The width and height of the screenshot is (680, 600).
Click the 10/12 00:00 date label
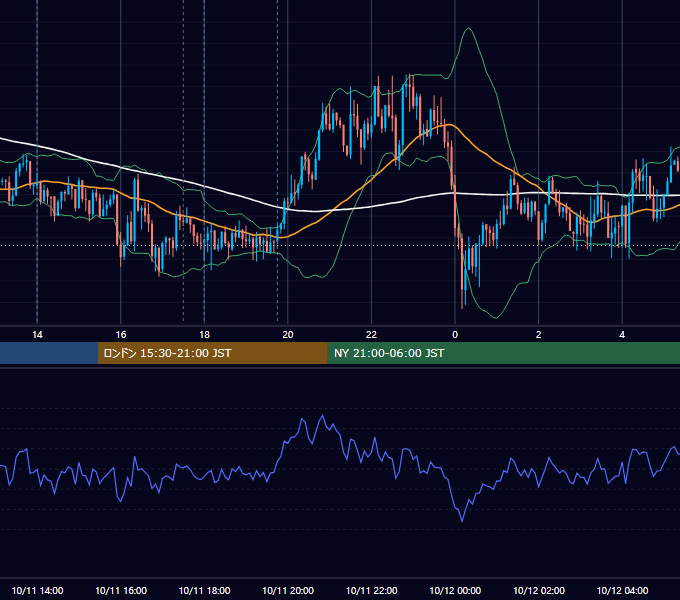click(455, 590)
